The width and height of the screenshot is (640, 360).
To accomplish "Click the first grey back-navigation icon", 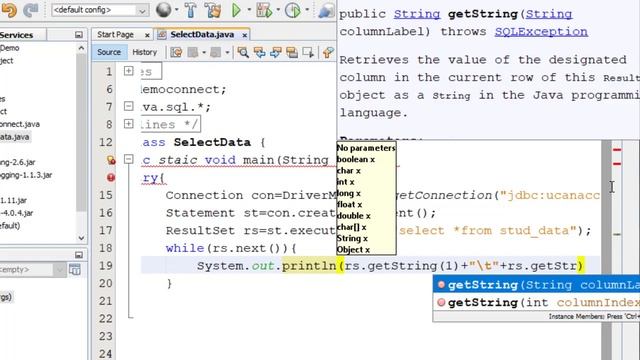I will pyautogui.click(x=193, y=52).
